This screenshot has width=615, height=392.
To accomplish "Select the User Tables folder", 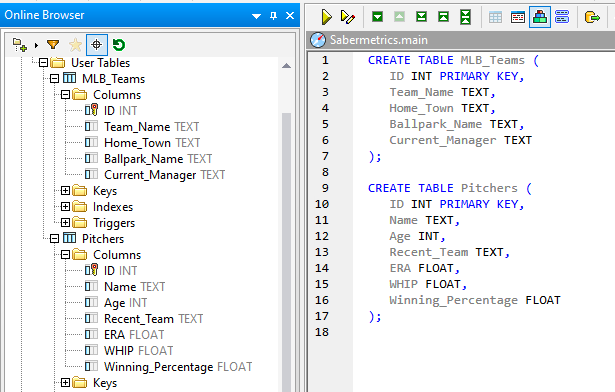I will click(100, 63).
